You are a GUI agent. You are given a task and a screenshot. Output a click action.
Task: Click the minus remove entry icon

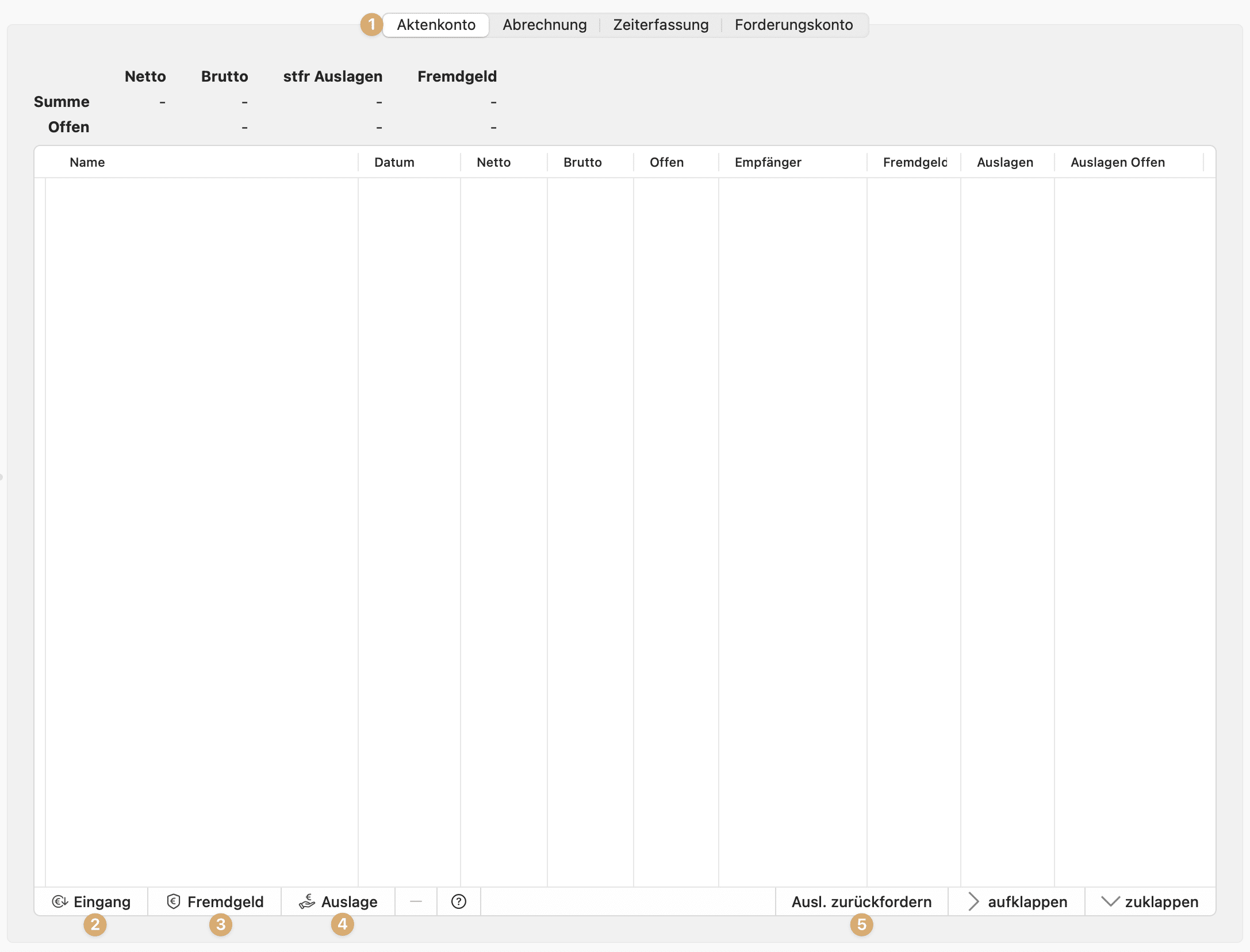[416, 901]
